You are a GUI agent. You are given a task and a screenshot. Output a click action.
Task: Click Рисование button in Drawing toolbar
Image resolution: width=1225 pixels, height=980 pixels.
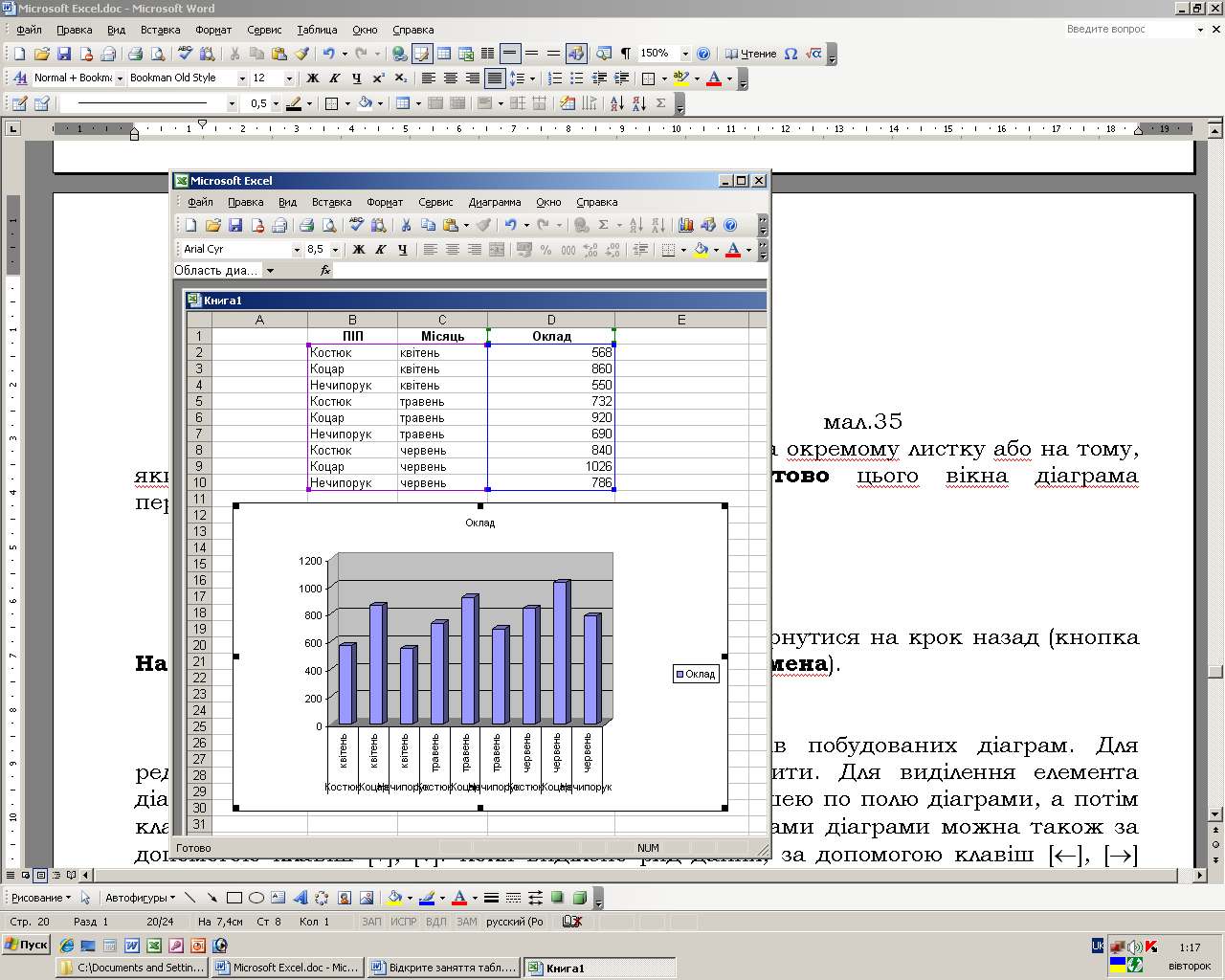pyautogui.click(x=40, y=898)
